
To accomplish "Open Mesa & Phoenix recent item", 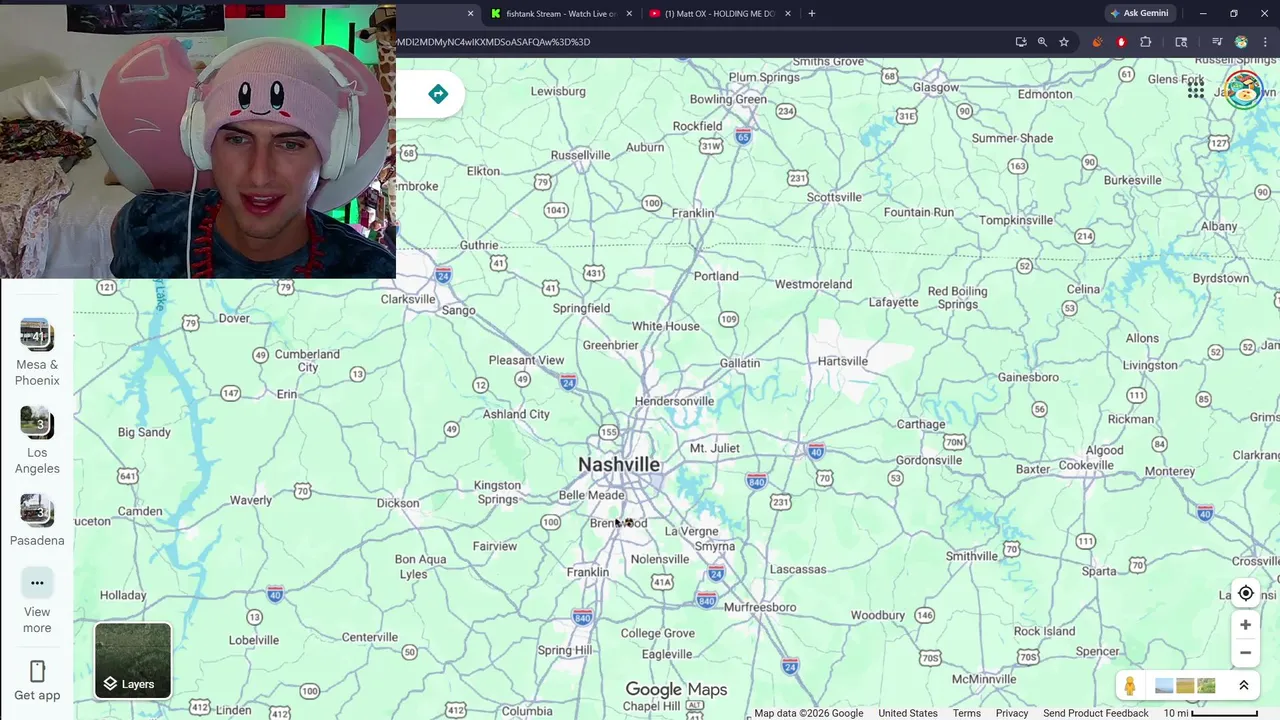I will pyautogui.click(x=37, y=353).
